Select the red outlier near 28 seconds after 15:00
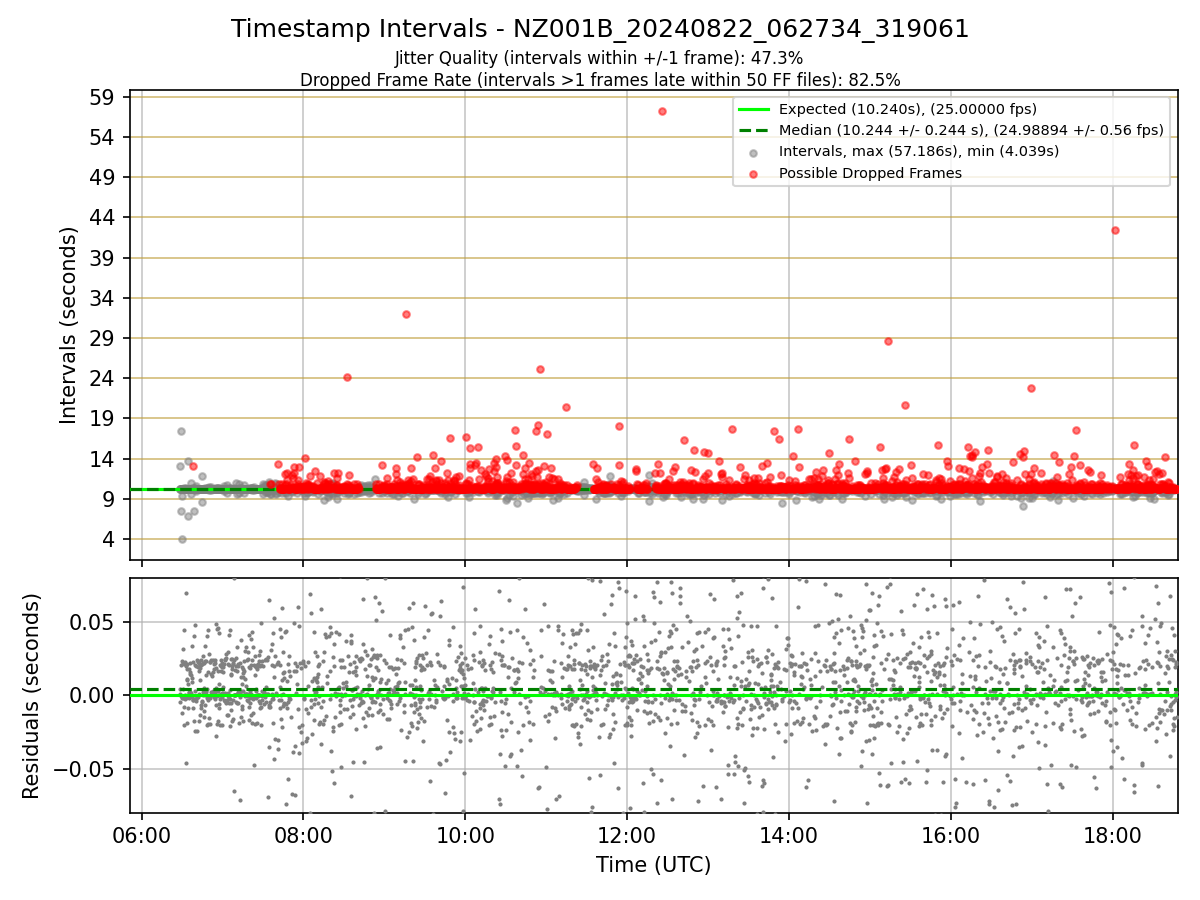The image size is (1200, 900). [888, 341]
